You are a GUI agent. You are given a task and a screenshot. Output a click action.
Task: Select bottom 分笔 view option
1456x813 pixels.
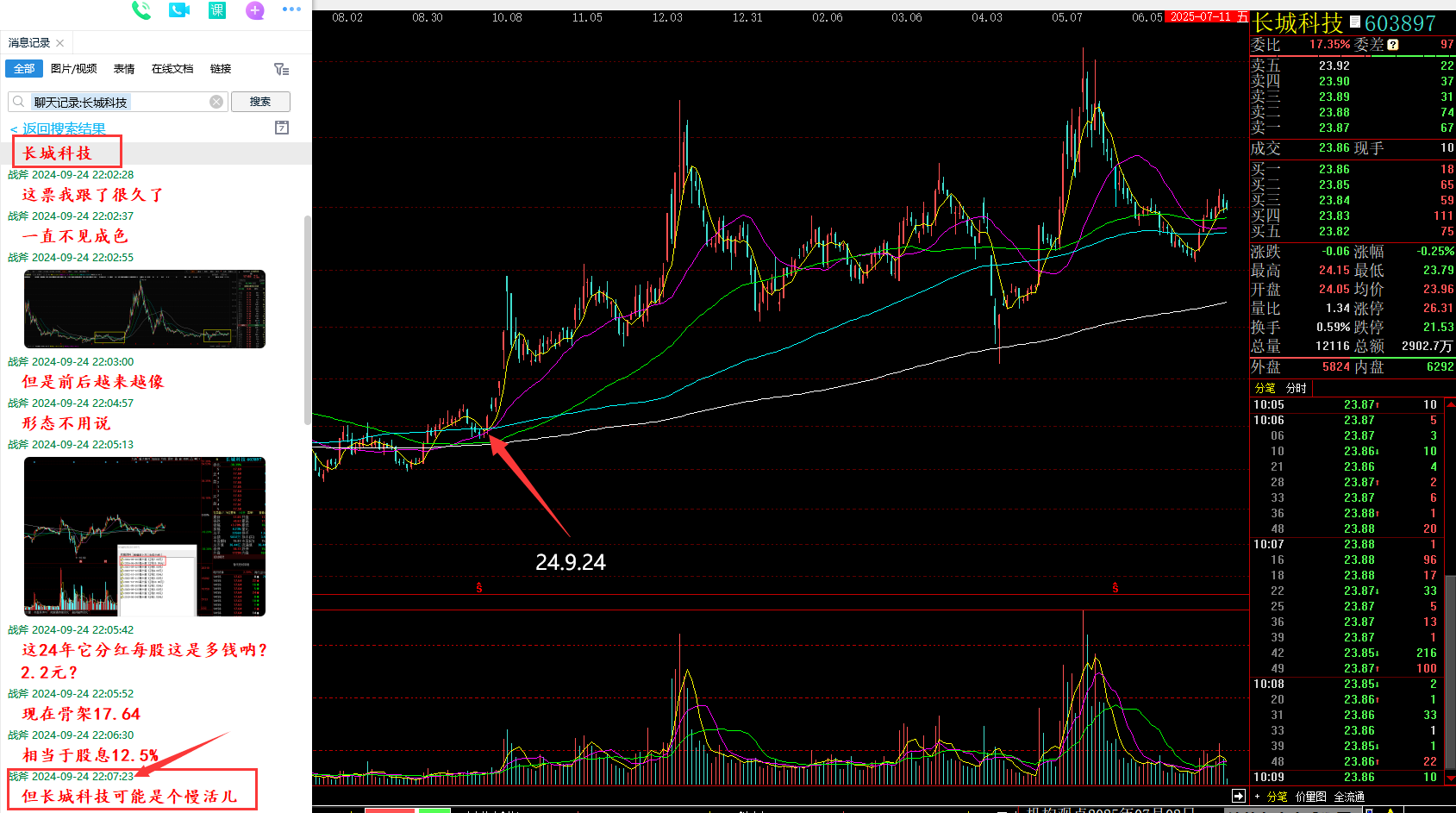1277,797
